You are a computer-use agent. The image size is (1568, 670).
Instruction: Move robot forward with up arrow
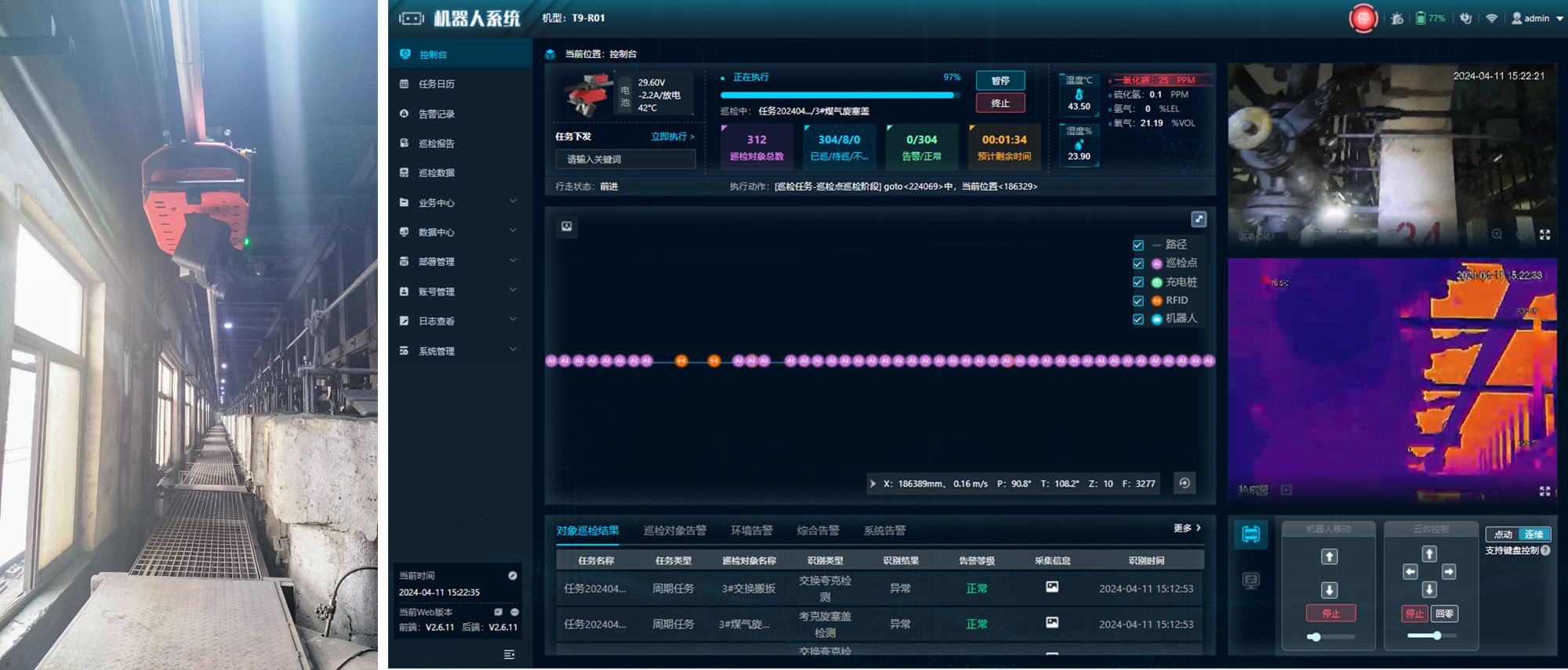pos(1329,556)
